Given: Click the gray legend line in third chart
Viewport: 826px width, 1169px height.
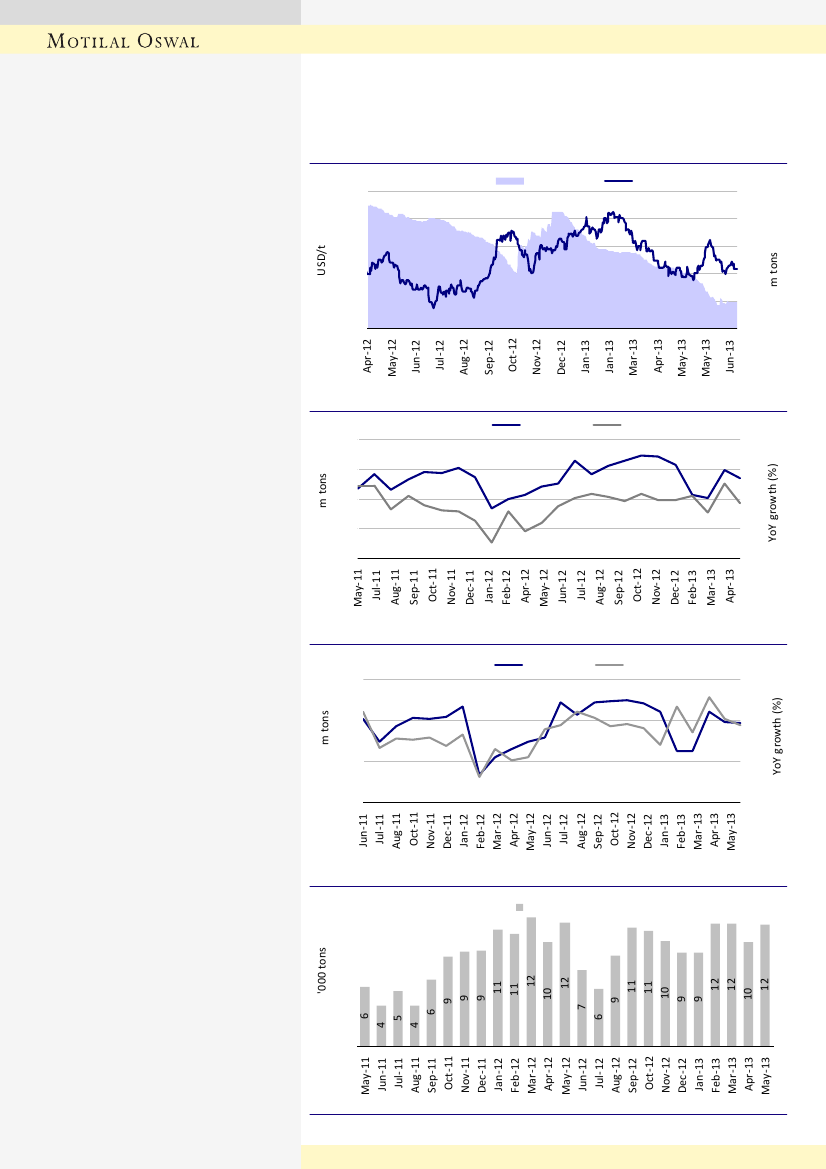Looking at the screenshot, I should (x=610, y=665).
